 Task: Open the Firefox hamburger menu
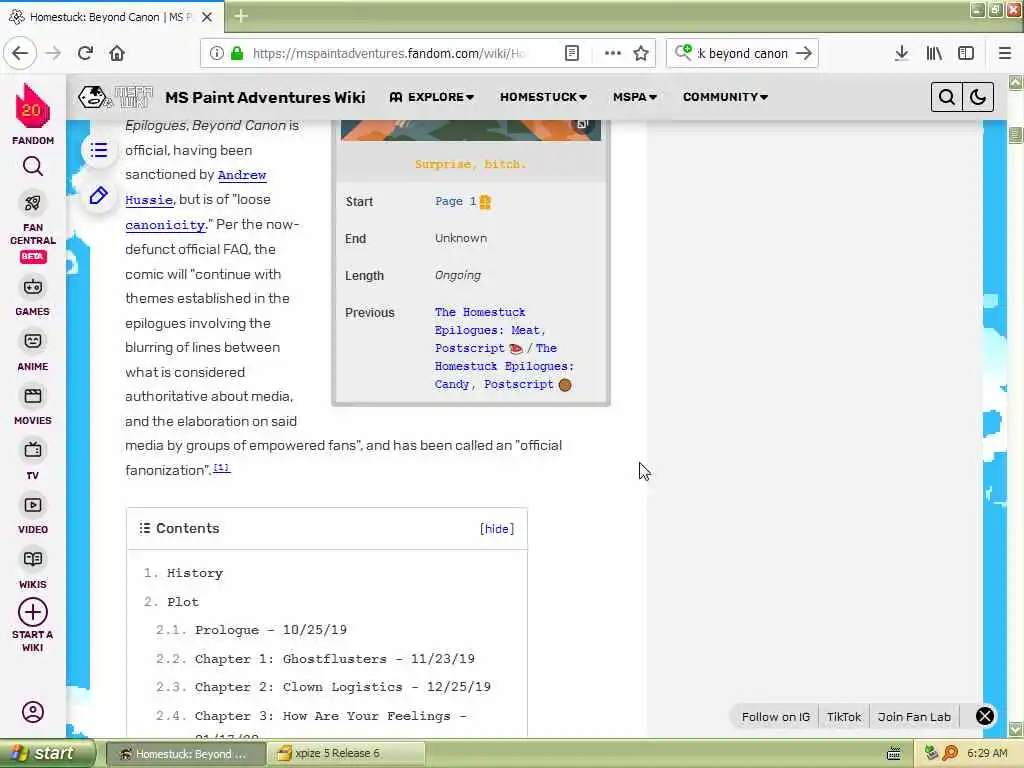click(1004, 53)
